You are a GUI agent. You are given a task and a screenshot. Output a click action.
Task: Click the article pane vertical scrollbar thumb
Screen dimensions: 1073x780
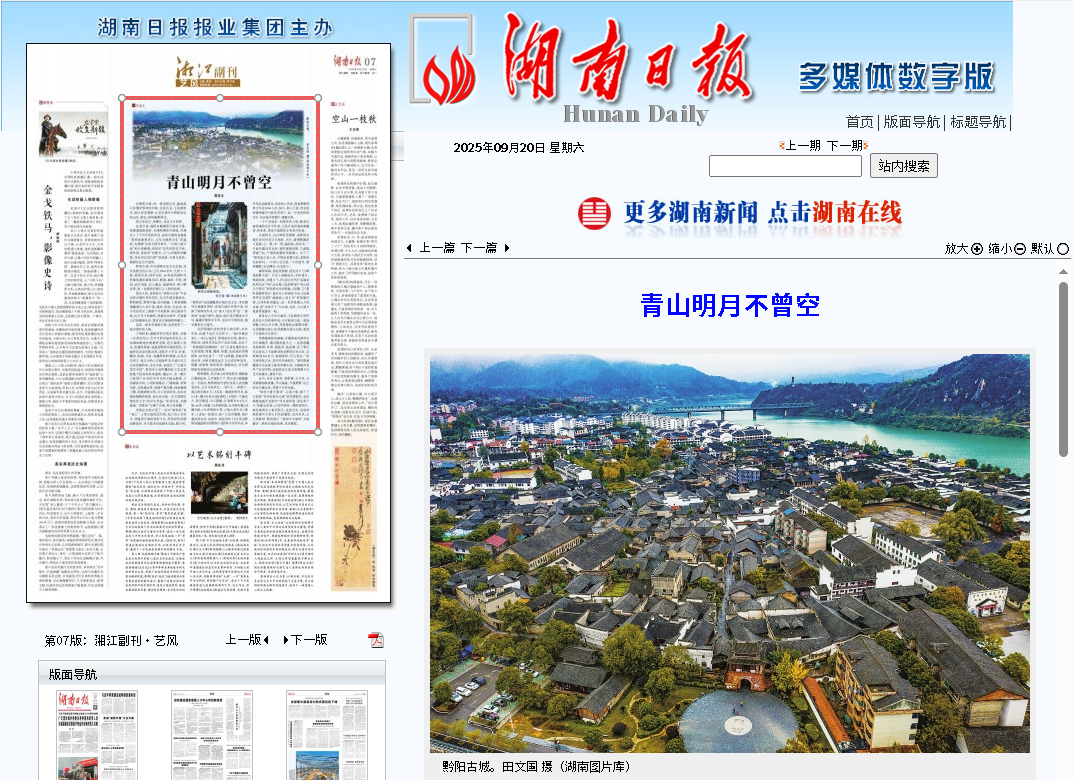[x=1063, y=369]
